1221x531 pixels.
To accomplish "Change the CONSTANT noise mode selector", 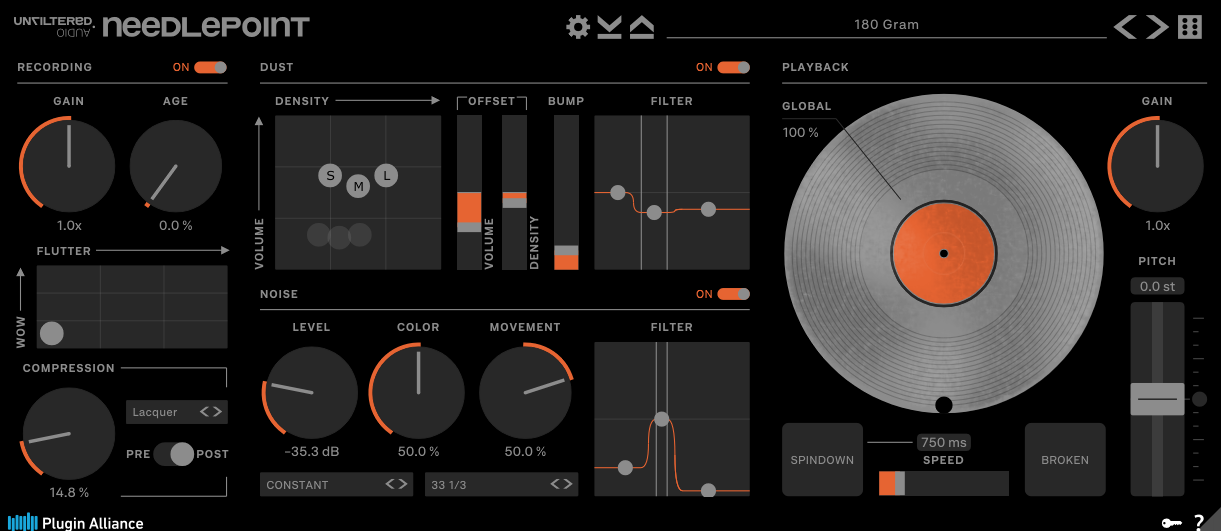I will click(x=335, y=484).
